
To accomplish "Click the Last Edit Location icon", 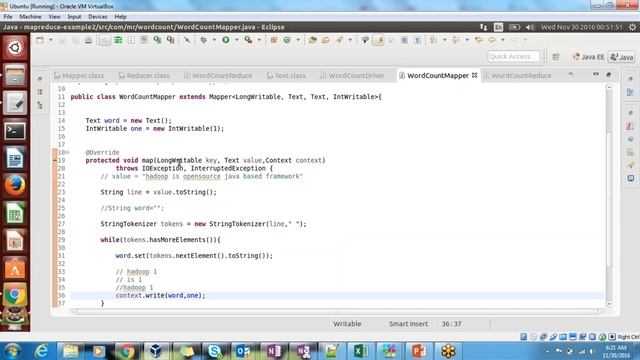I will (479, 40).
